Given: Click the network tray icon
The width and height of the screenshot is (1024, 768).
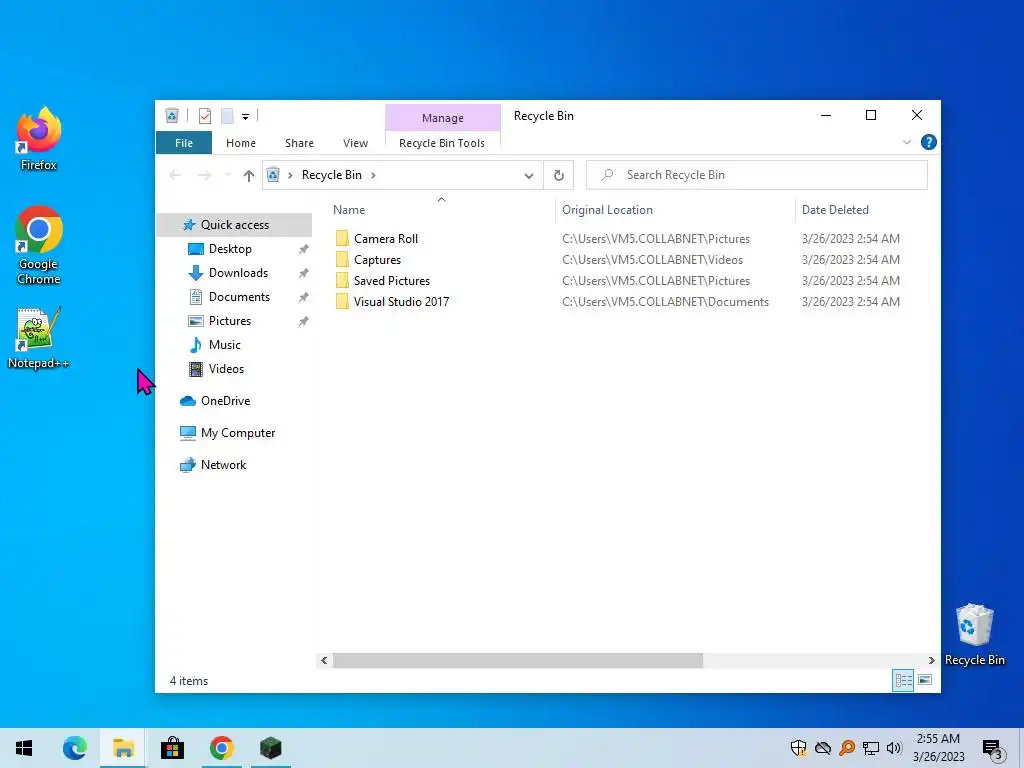Looking at the screenshot, I should click(871, 748).
